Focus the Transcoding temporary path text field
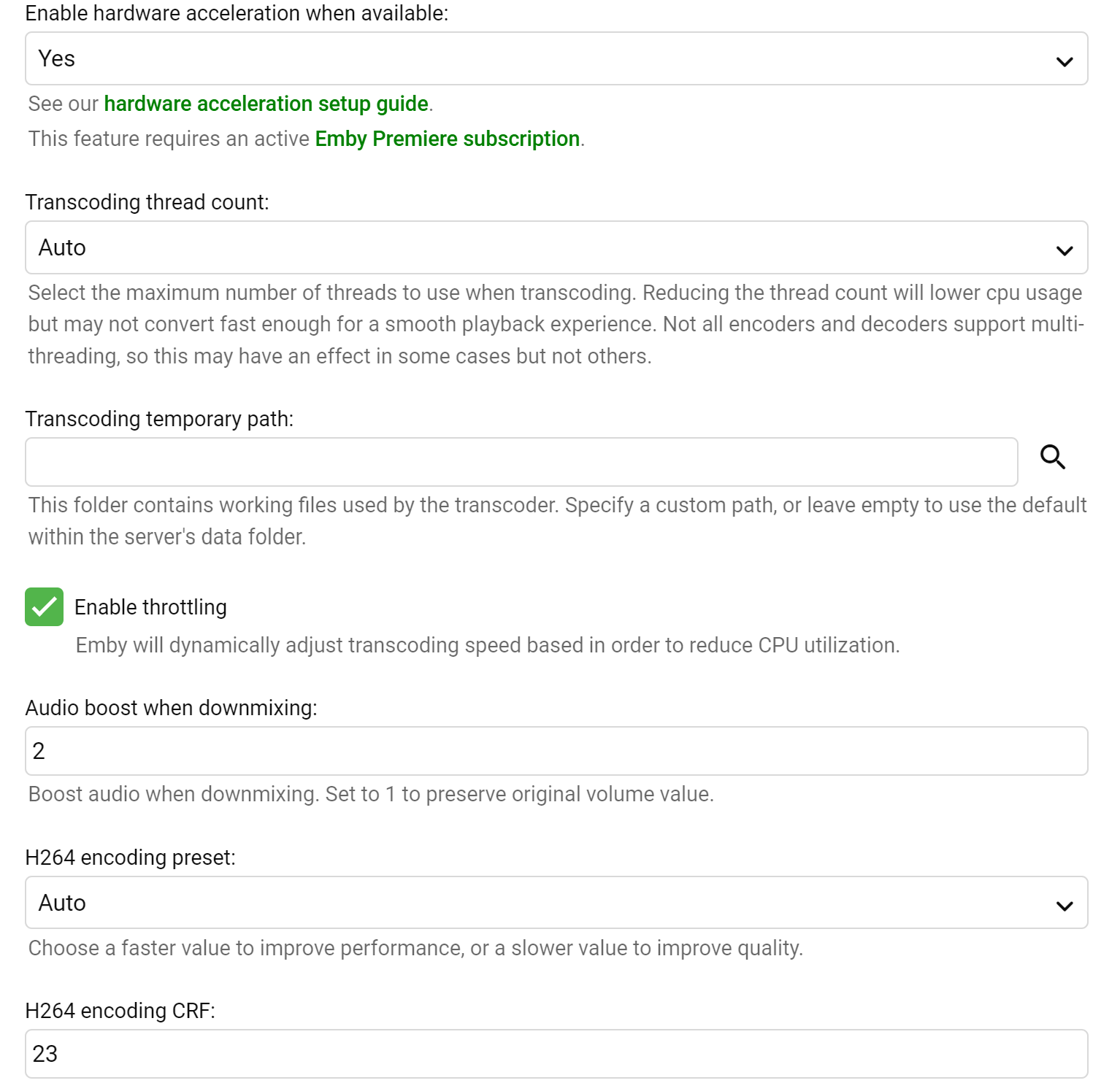 (x=521, y=462)
